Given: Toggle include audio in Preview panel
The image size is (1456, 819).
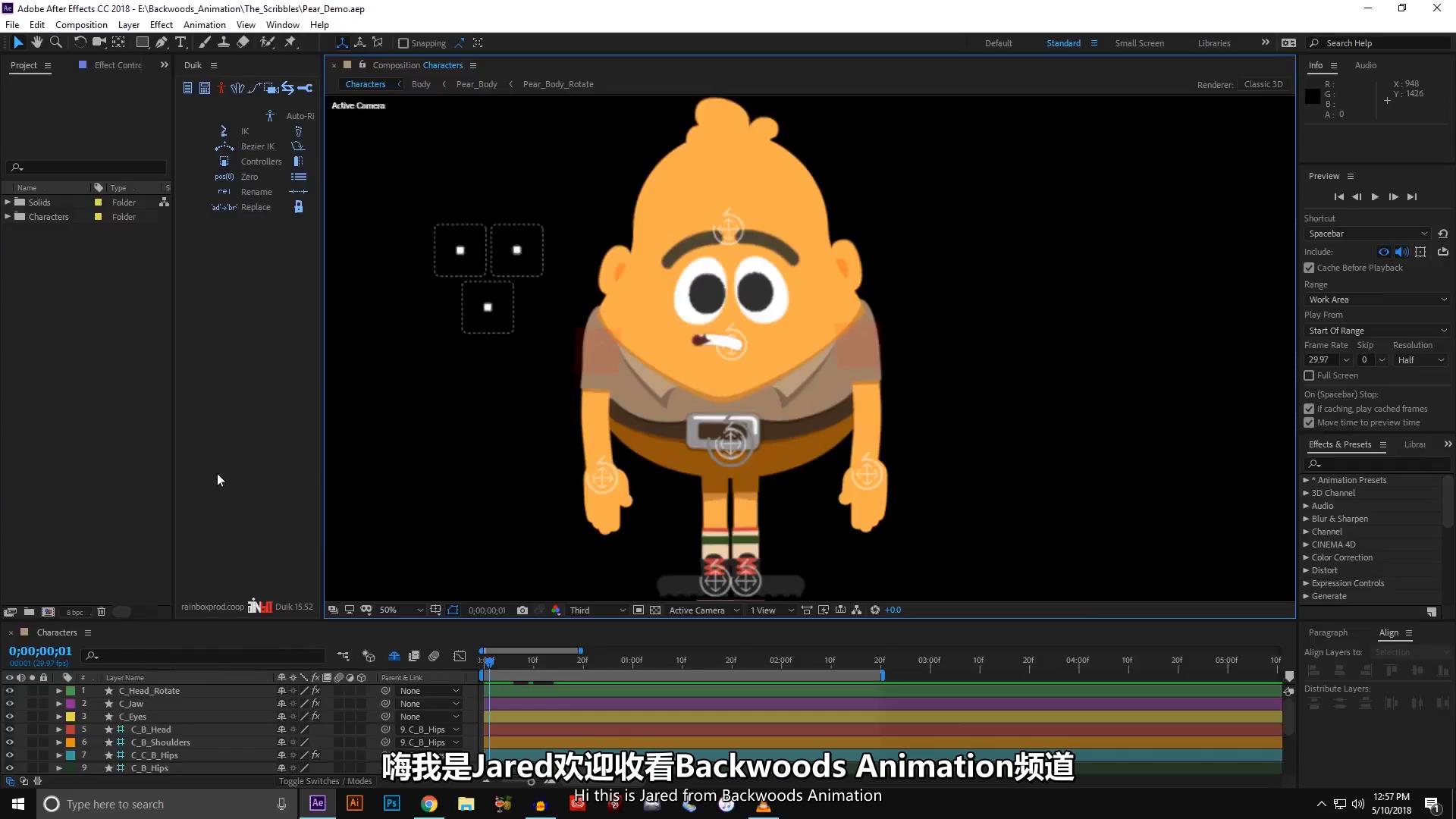Looking at the screenshot, I should pyautogui.click(x=1401, y=252).
